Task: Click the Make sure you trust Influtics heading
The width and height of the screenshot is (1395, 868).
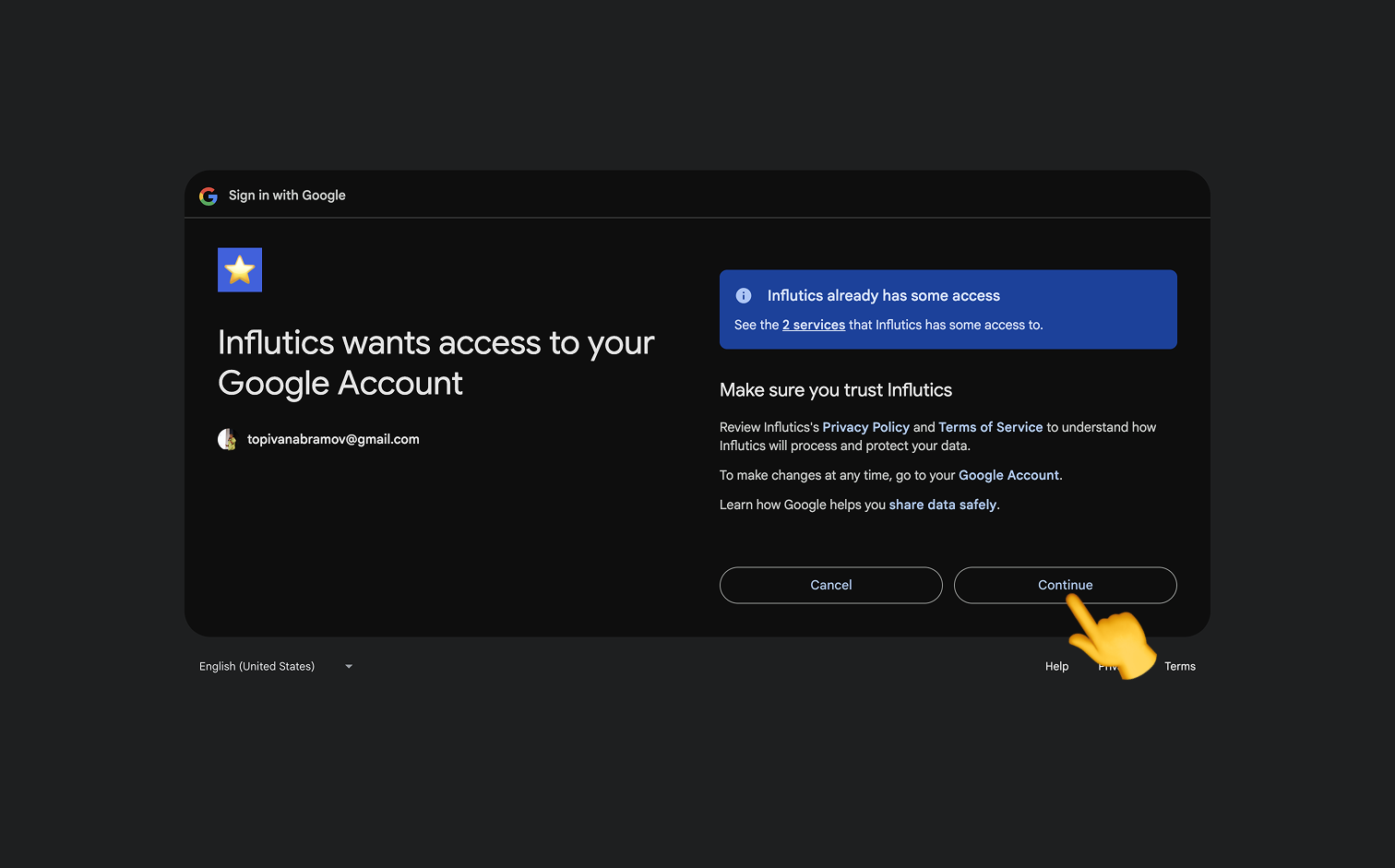Action: click(836, 390)
